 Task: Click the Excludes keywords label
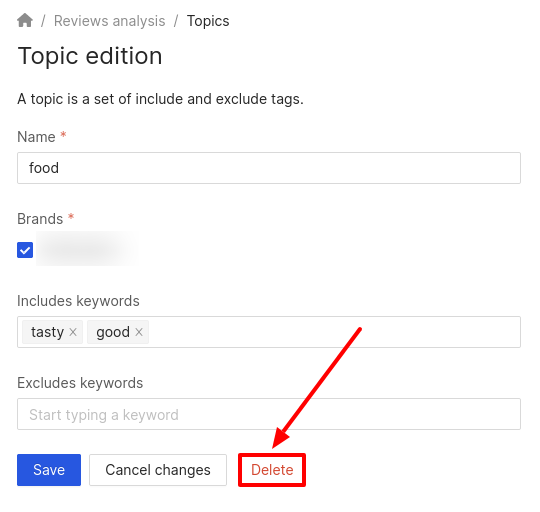[80, 383]
